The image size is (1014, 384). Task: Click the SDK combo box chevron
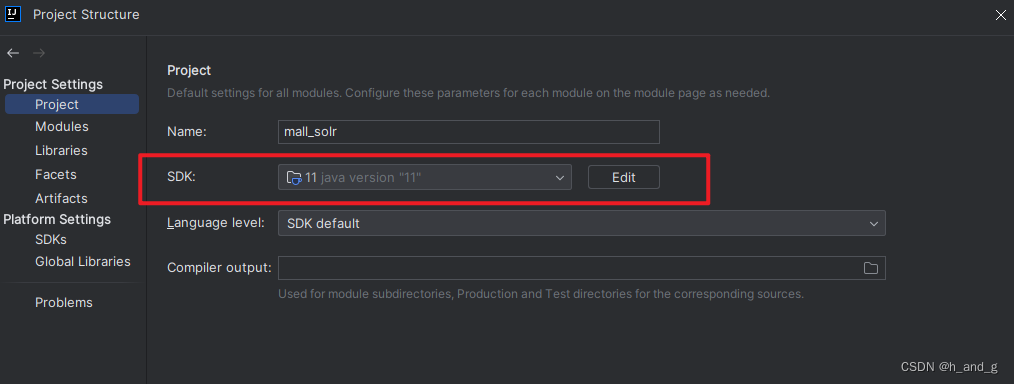point(559,178)
